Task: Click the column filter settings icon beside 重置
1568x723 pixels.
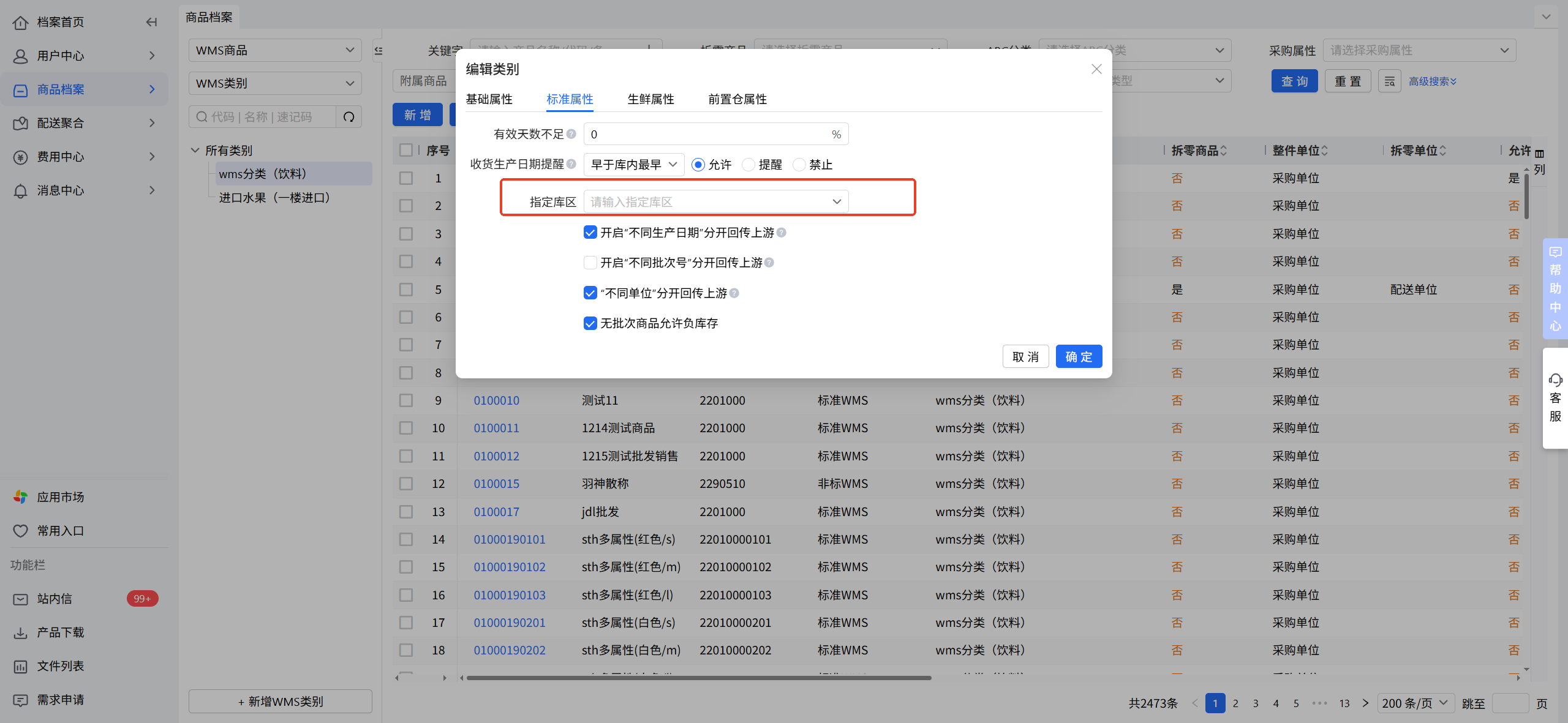Action: pyautogui.click(x=1389, y=81)
